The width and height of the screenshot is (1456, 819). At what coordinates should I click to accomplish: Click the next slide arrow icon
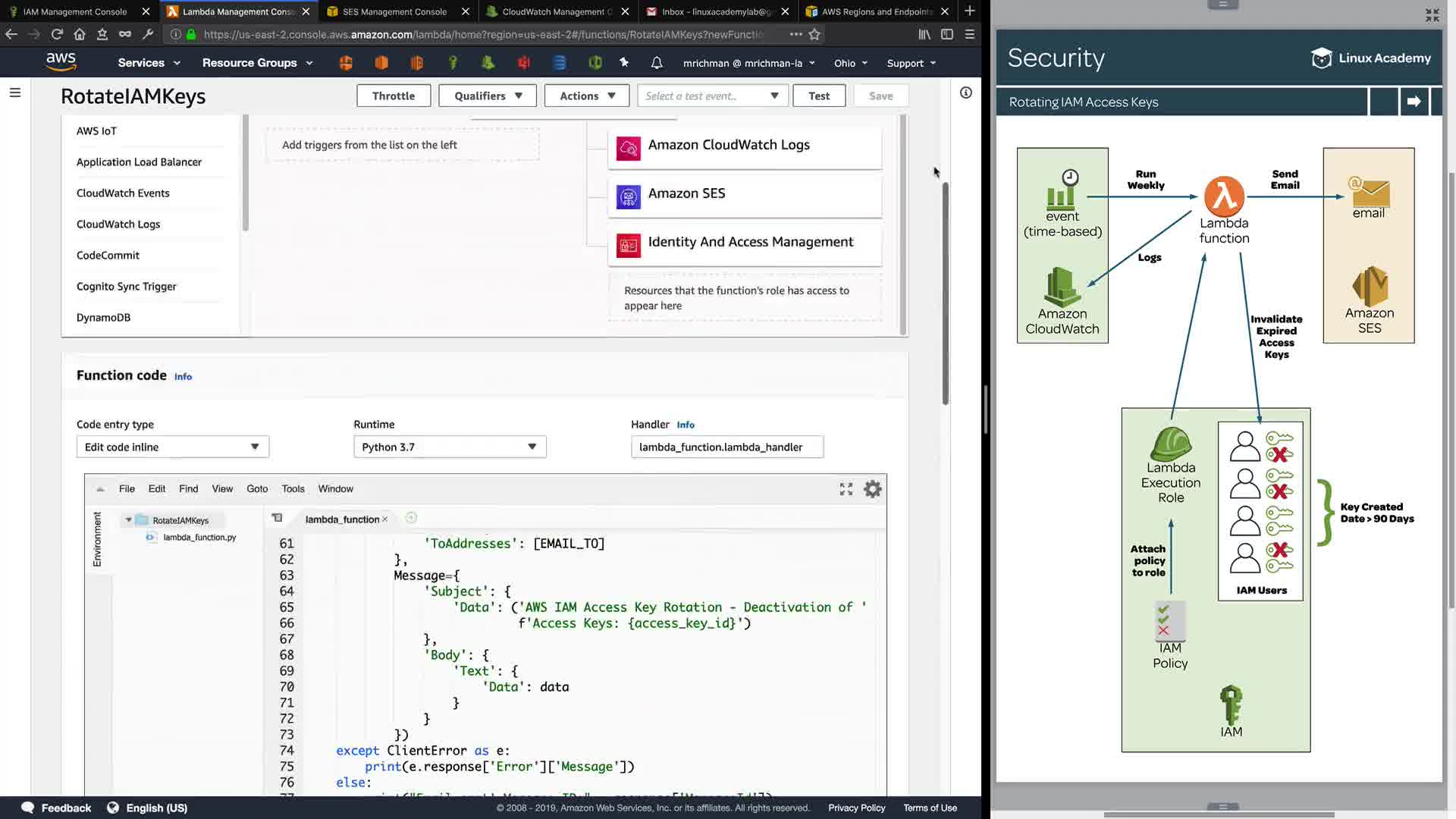tap(1414, 102)
